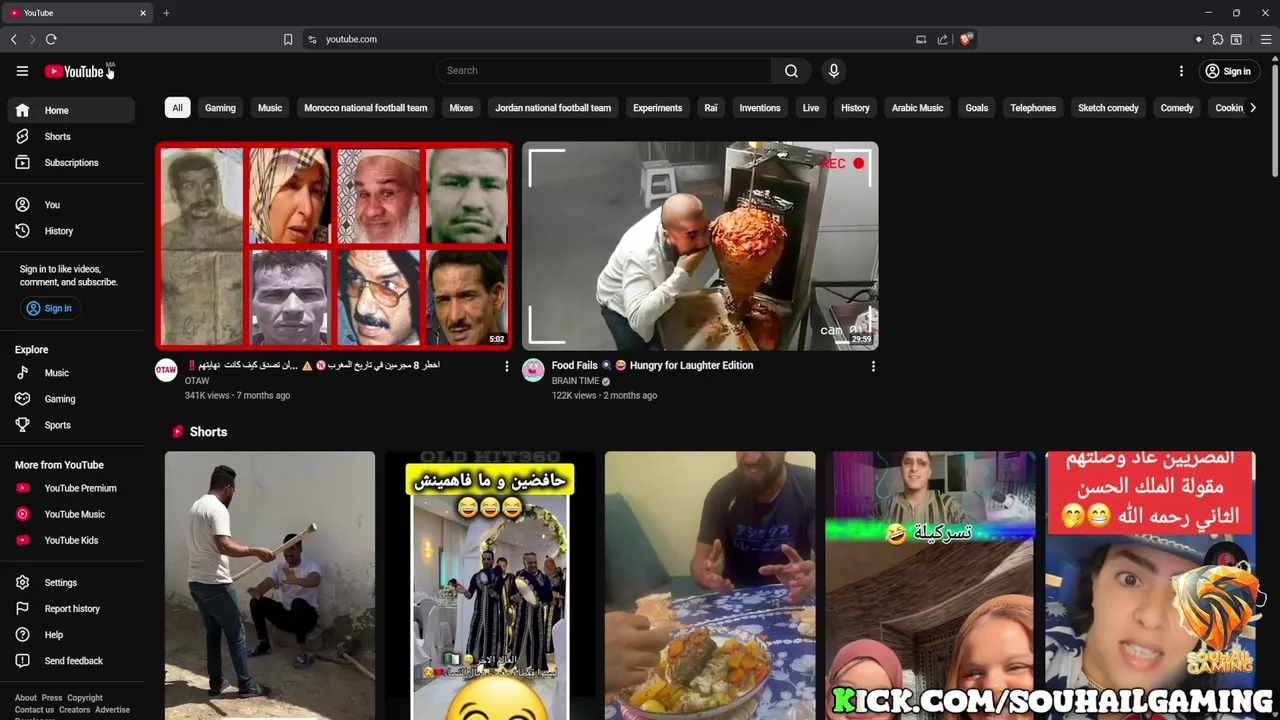Click the bookmark icon in address bar
1280x720 pixels.
tap(288, 39)
